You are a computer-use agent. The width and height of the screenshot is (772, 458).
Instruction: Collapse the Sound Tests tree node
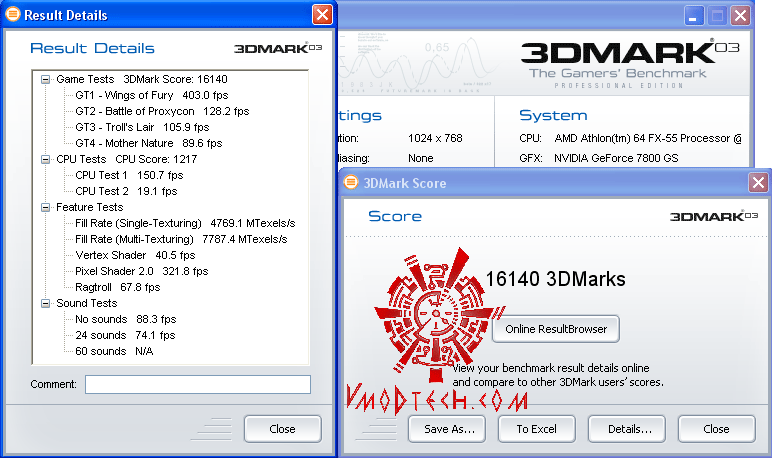coord(45,303)
